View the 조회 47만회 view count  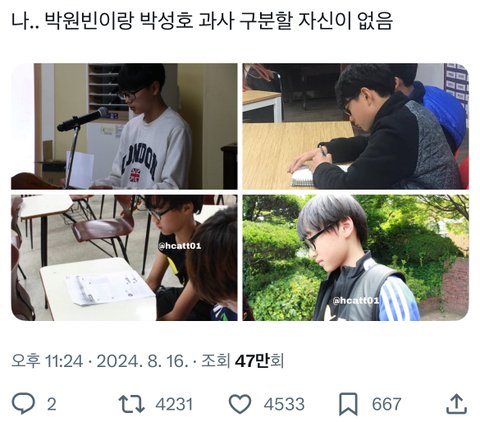click(x=242, y=361)
